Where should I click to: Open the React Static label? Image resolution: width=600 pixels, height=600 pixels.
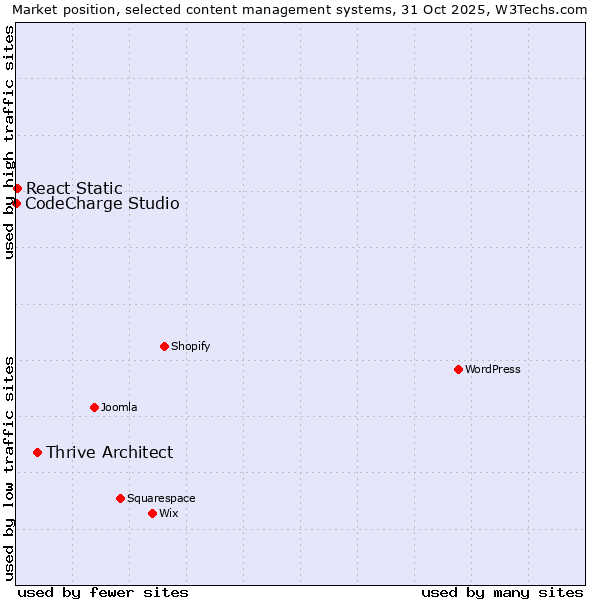(74, 188)
